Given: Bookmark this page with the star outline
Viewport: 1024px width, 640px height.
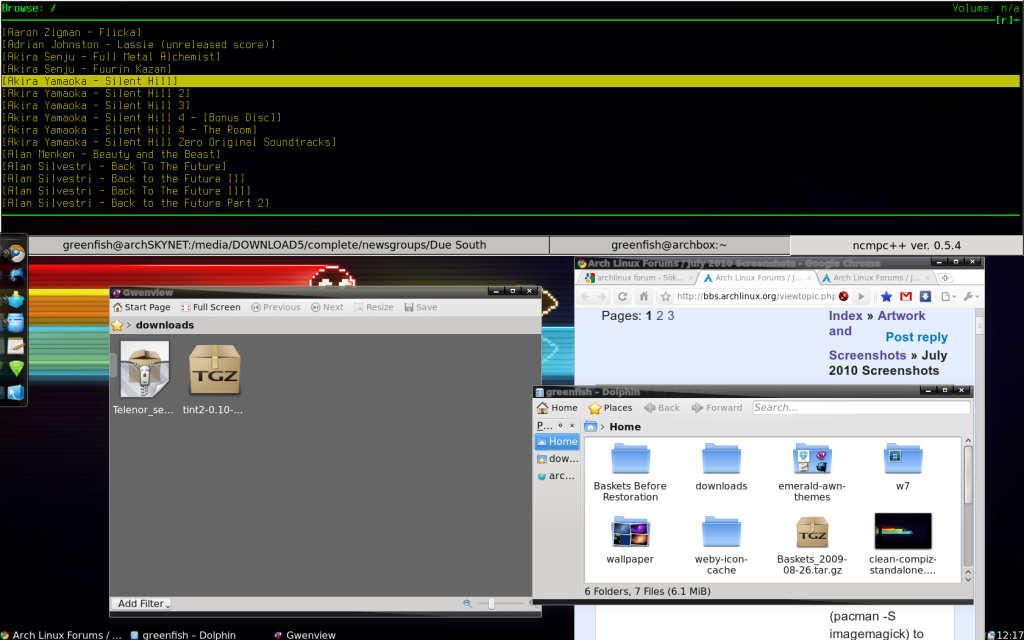Looking at the screenshot, I should [x=665, y=296].
